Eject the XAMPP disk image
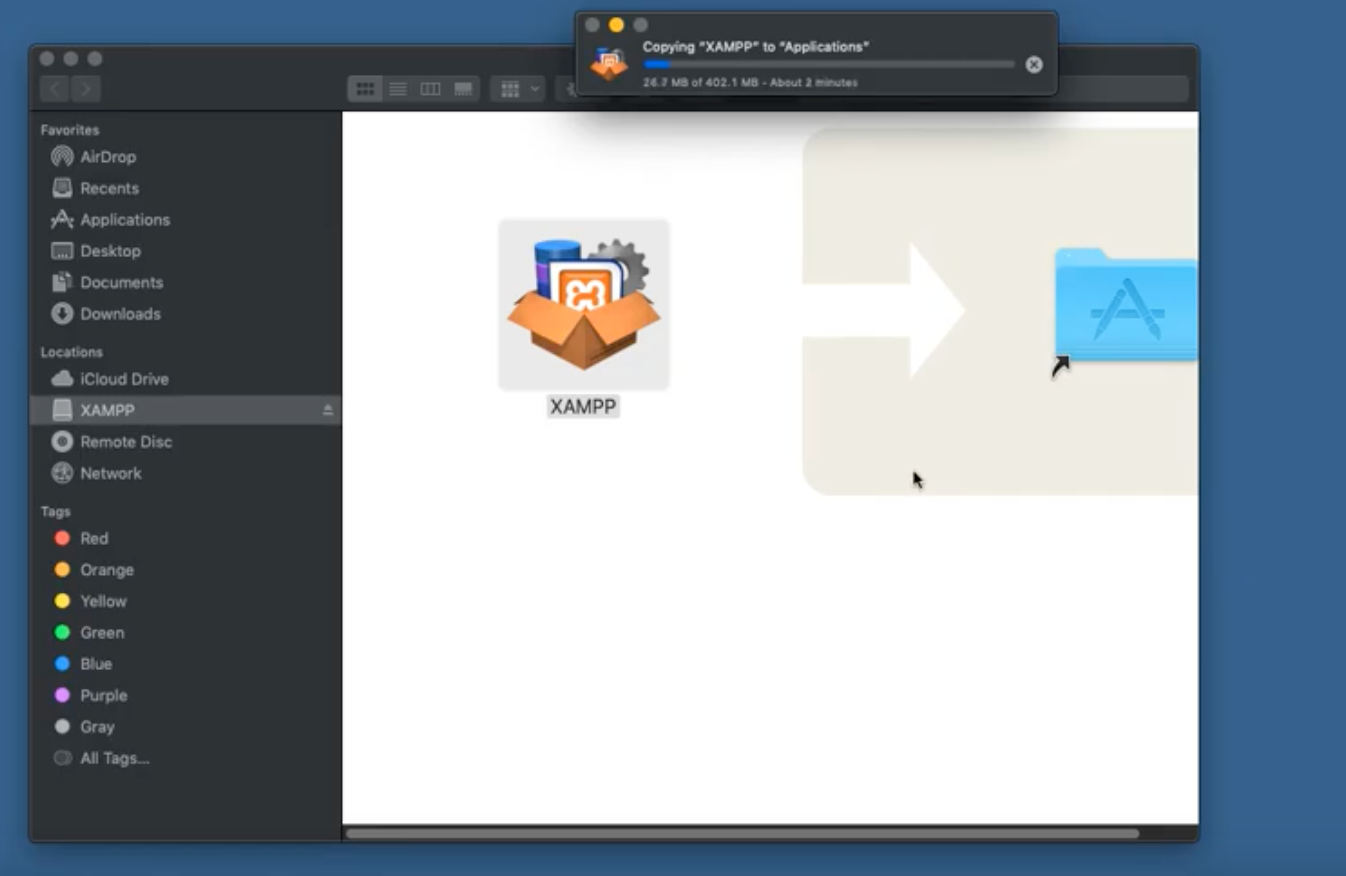The width and height of the screenshot is (1346, 876). click(328, 410)
